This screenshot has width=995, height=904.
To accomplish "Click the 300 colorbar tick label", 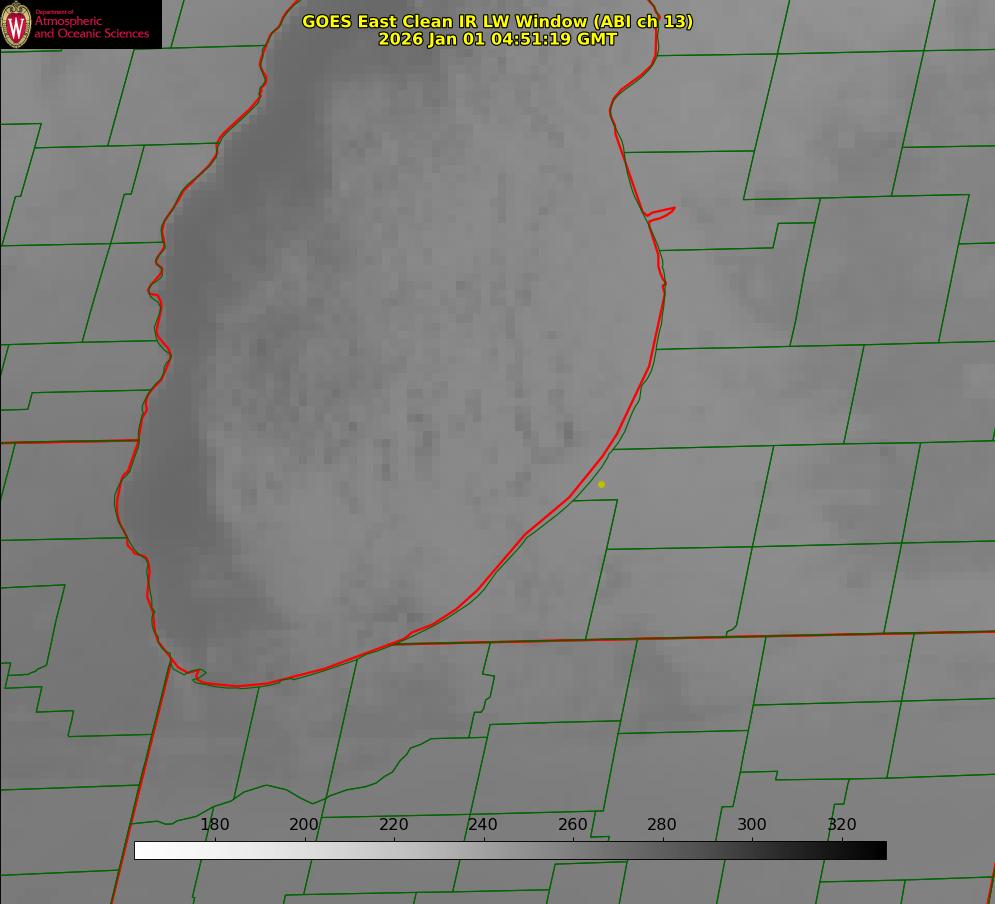I will (752, 825).
